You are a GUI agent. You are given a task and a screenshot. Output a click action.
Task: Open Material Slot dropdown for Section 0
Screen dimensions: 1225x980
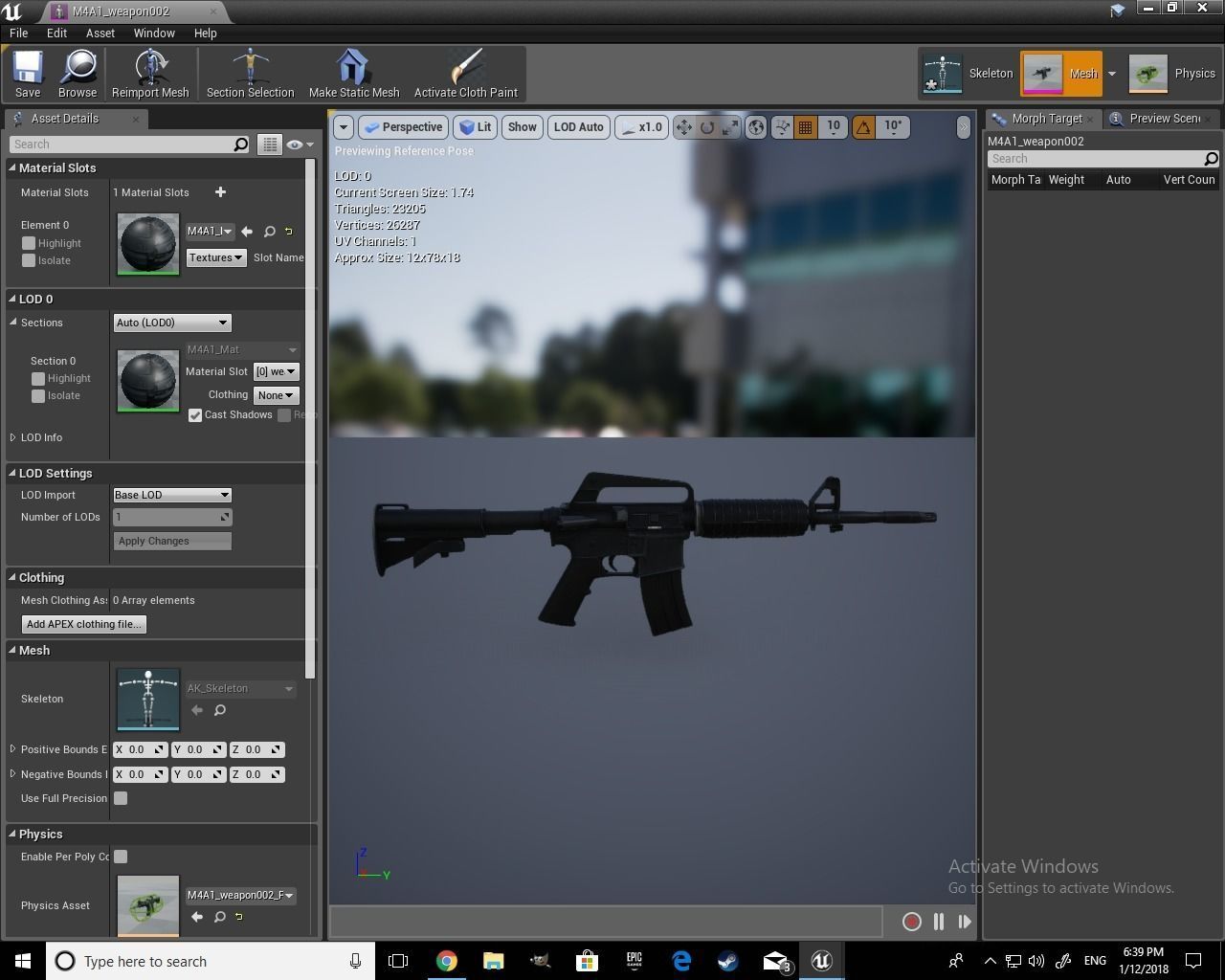[x=277, y=371]
